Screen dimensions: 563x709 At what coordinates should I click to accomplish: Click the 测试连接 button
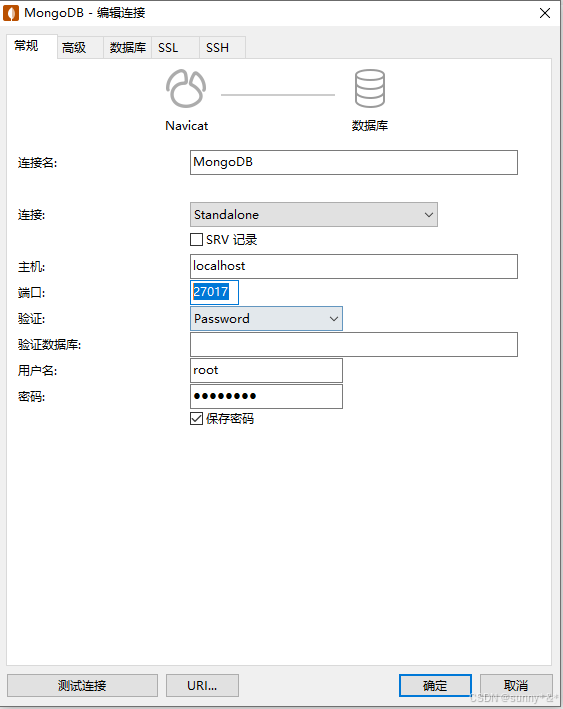click(82, 685)
